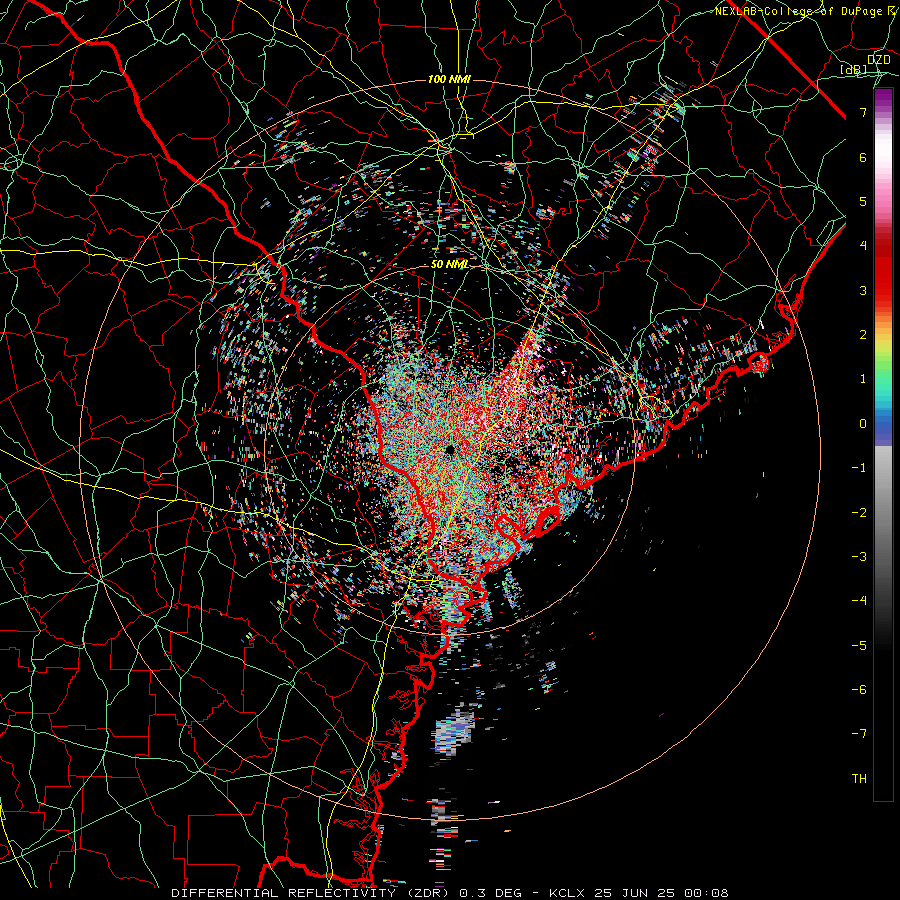Click the -3 value on the color scale

pos(859,556)
